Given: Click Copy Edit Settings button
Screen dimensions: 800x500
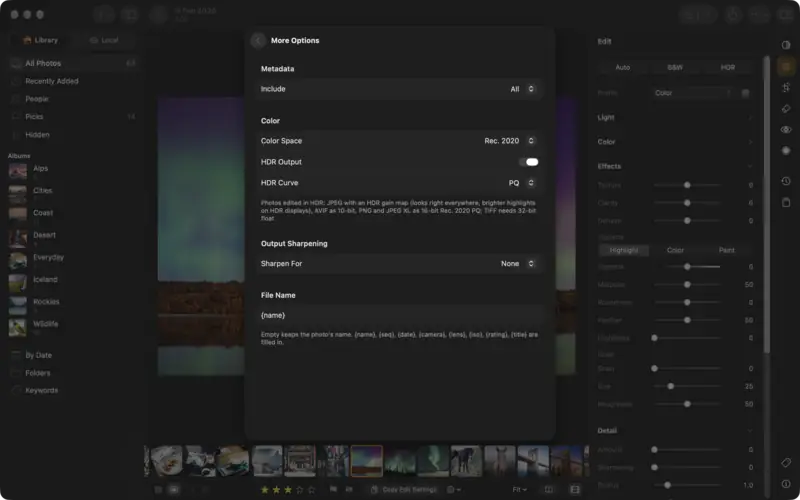Looking at the screenshot, I should 404,490.
